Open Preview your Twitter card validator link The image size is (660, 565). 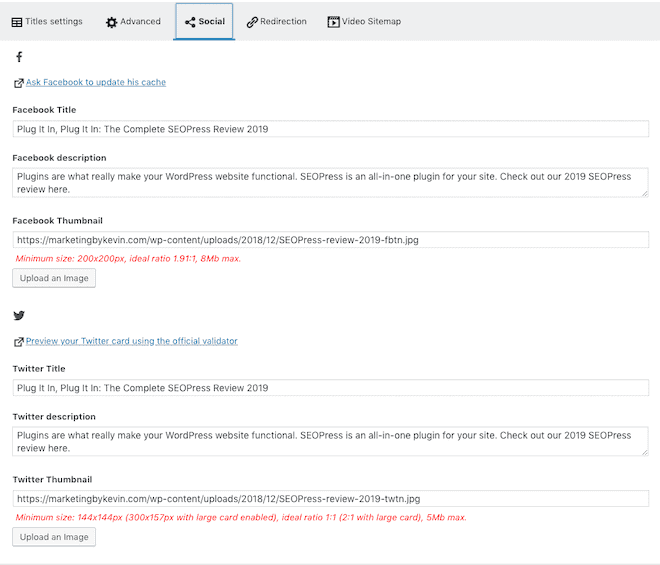pos(132,341)
